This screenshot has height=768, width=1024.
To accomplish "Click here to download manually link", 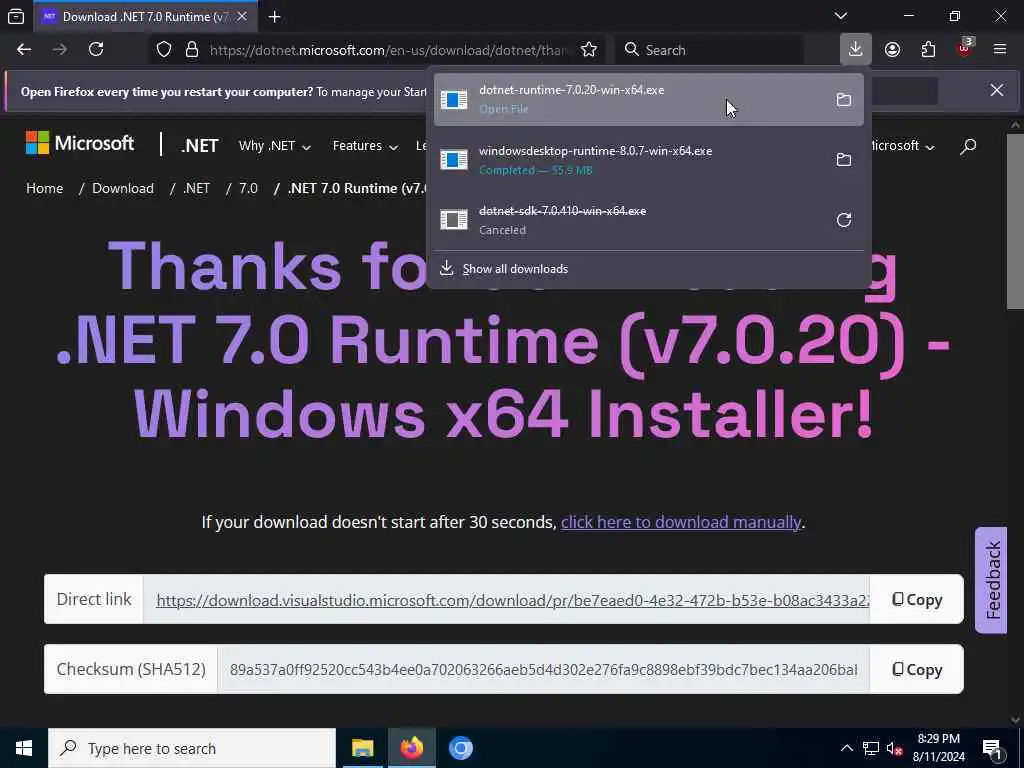I will [680, 522].
